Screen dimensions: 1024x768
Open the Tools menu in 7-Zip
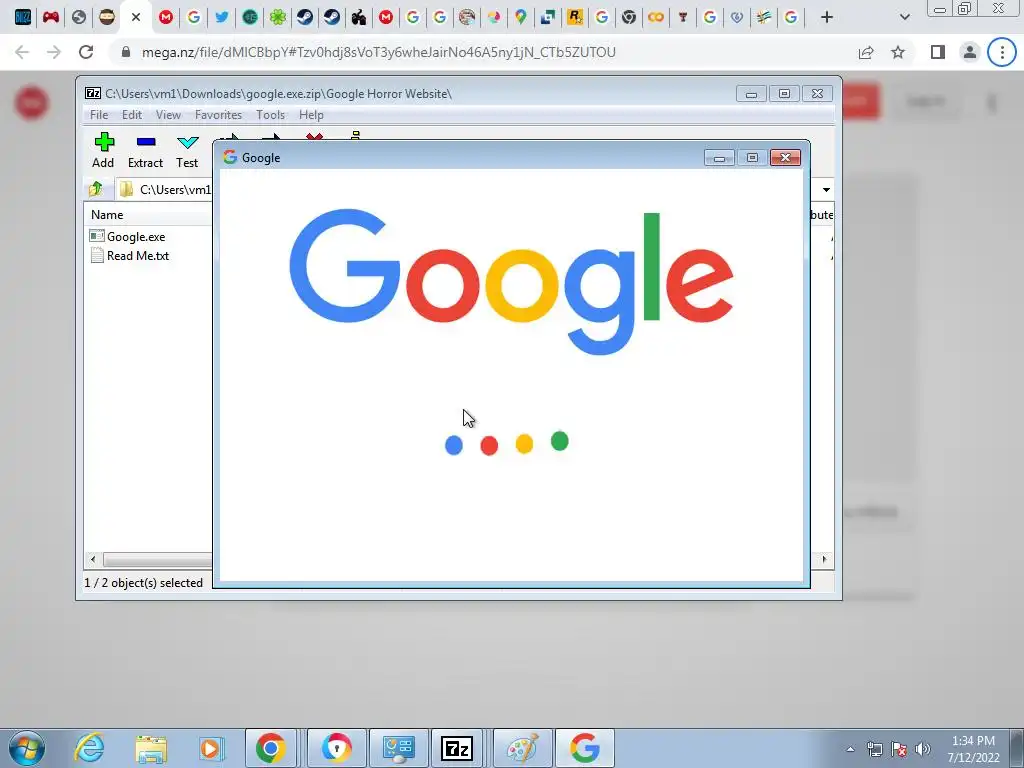point(270,115)
